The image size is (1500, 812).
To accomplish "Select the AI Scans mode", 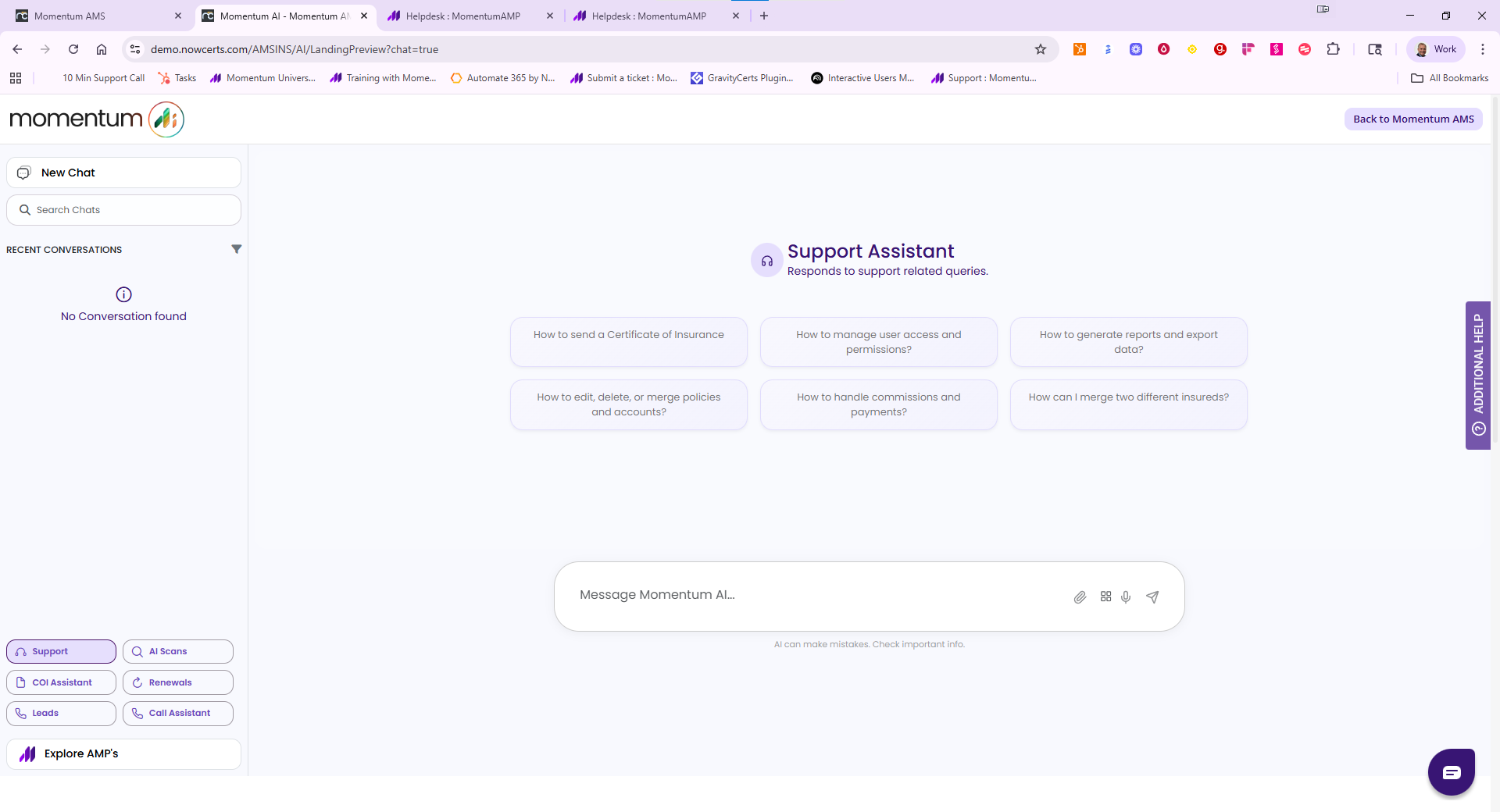I will pyautogui.click(x=178, y=651).
